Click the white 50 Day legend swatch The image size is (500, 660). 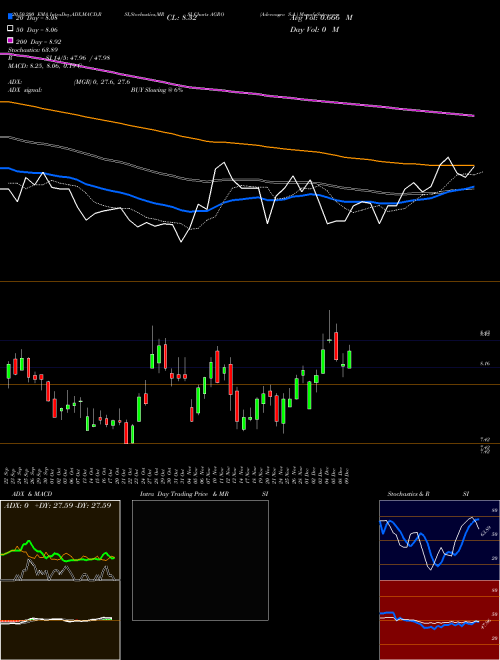pyautogui.click(x=10, y=29)
